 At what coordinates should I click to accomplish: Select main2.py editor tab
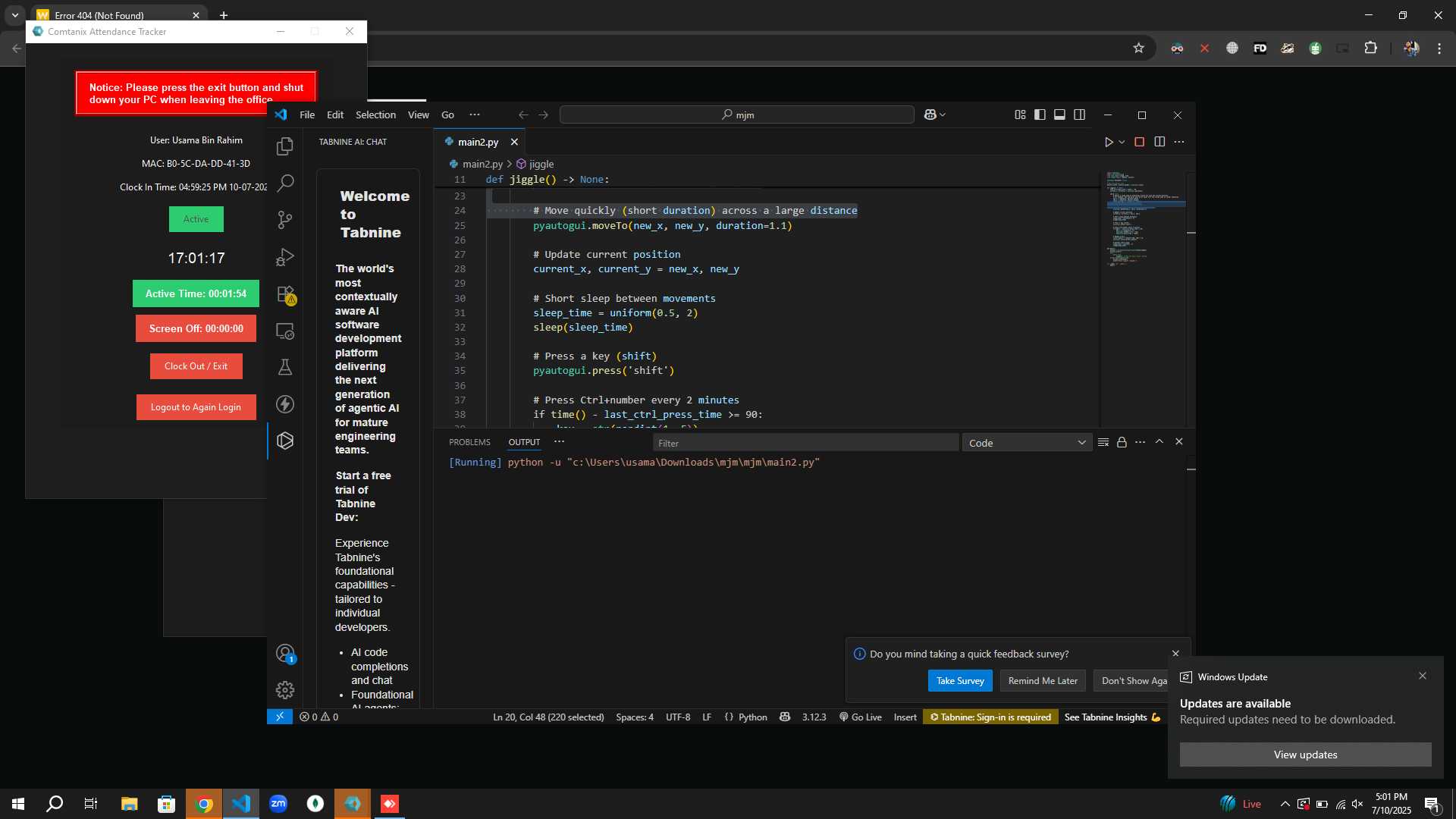click(x=478, y=142)
